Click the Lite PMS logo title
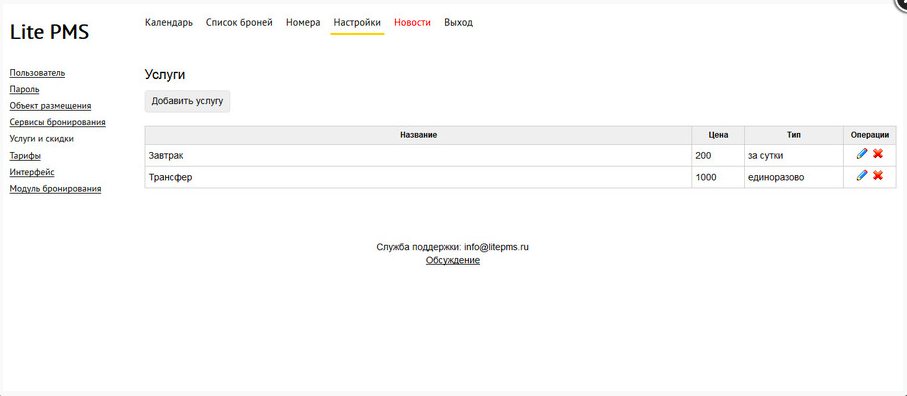 coord(49,32)
